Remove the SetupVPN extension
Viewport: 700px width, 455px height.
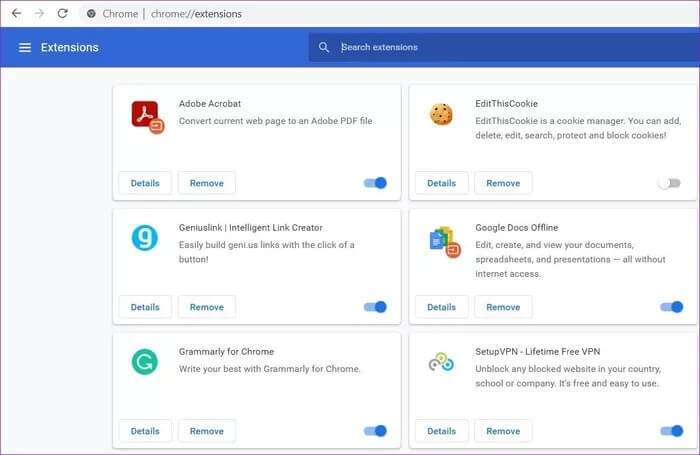coord(503,431)
